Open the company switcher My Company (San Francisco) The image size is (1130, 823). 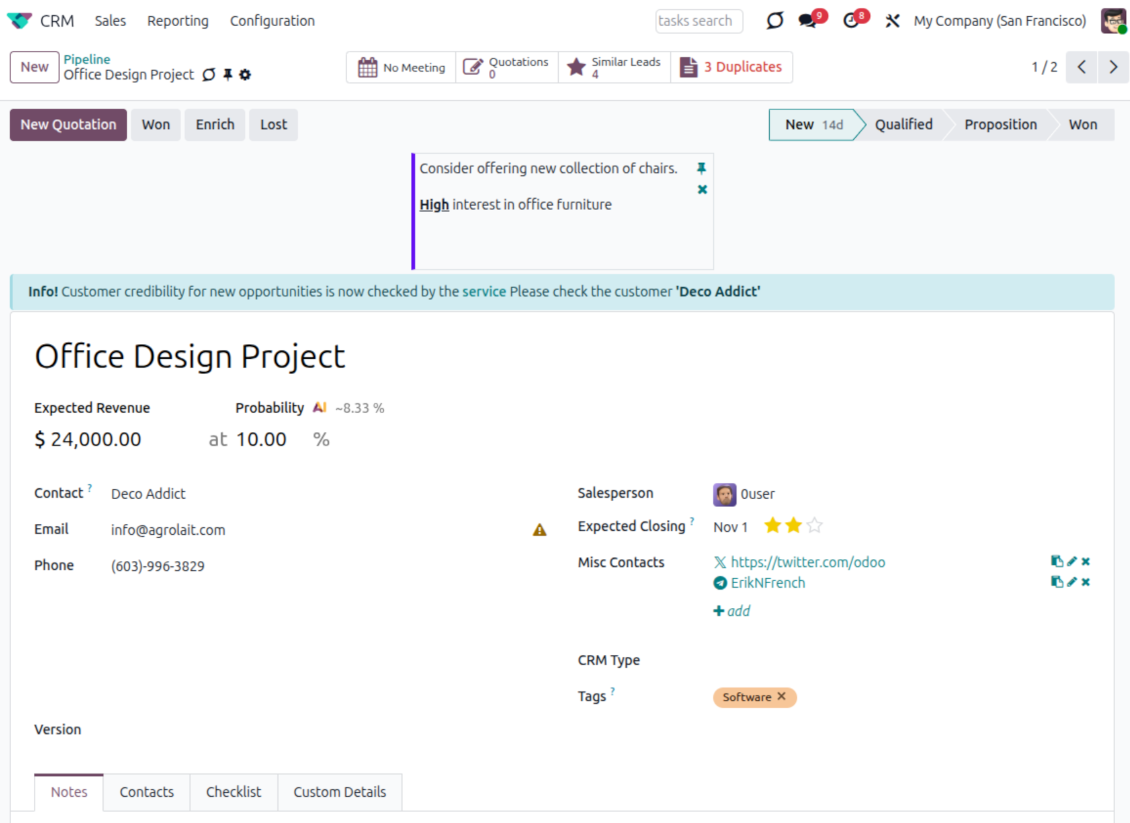click(x=999, y=21)
